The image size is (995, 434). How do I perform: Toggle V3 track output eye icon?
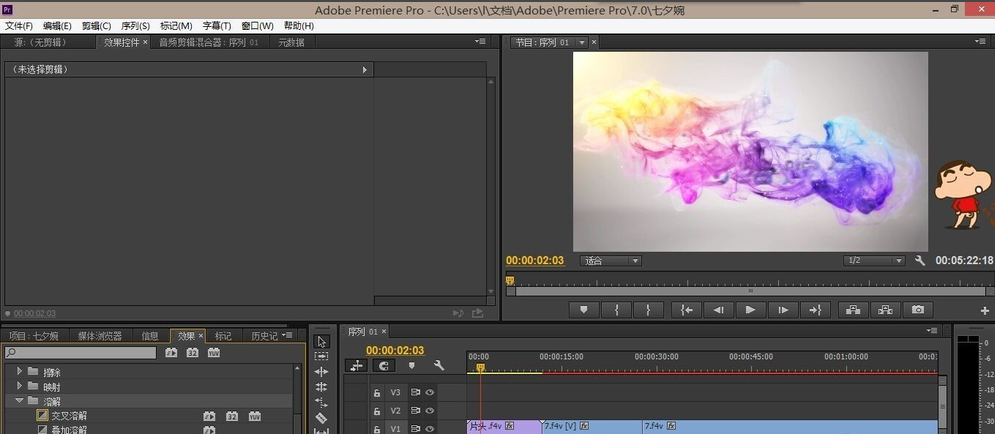point(430,393)
